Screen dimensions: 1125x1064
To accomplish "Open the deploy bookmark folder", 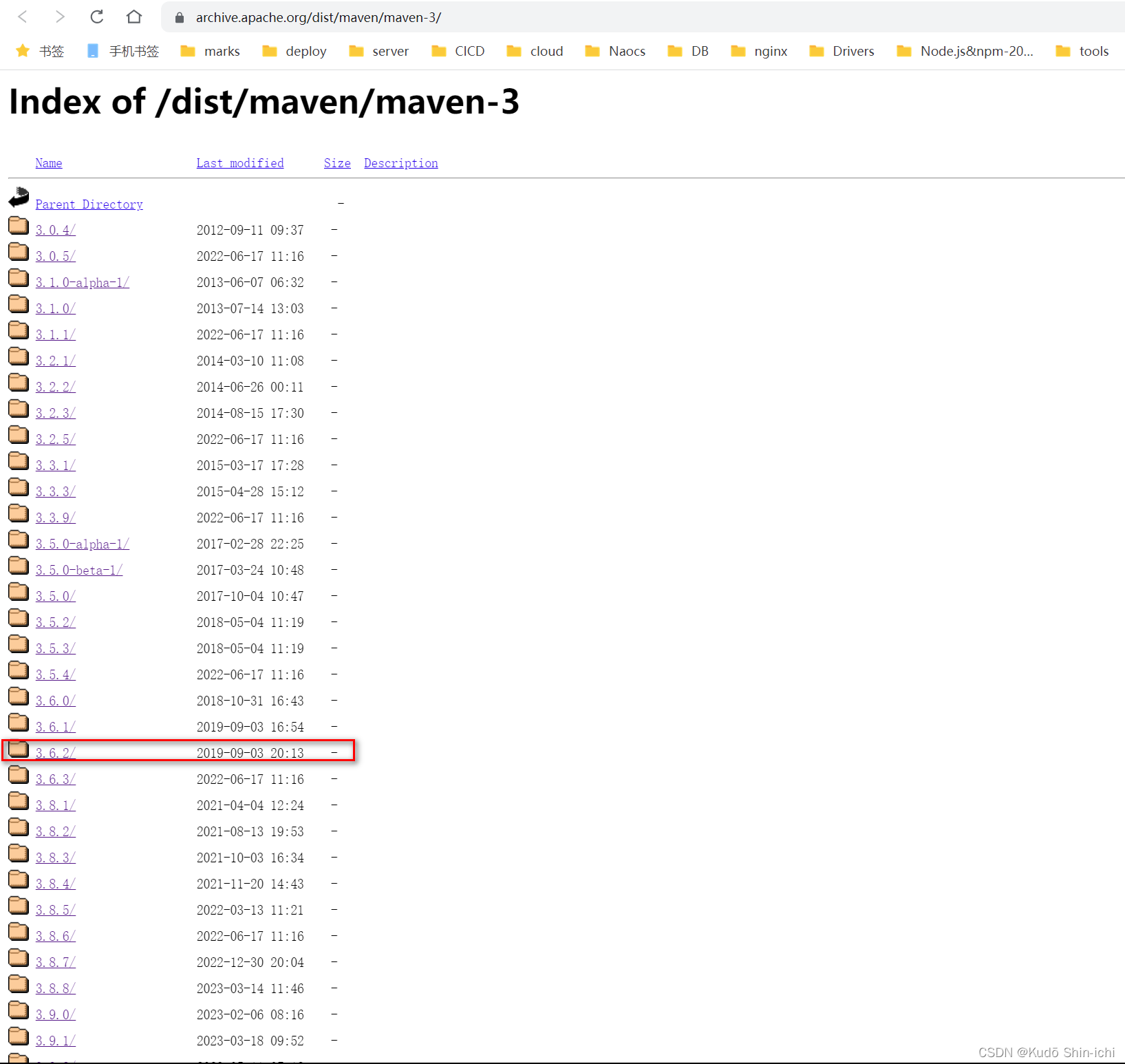I will (294, 51).
